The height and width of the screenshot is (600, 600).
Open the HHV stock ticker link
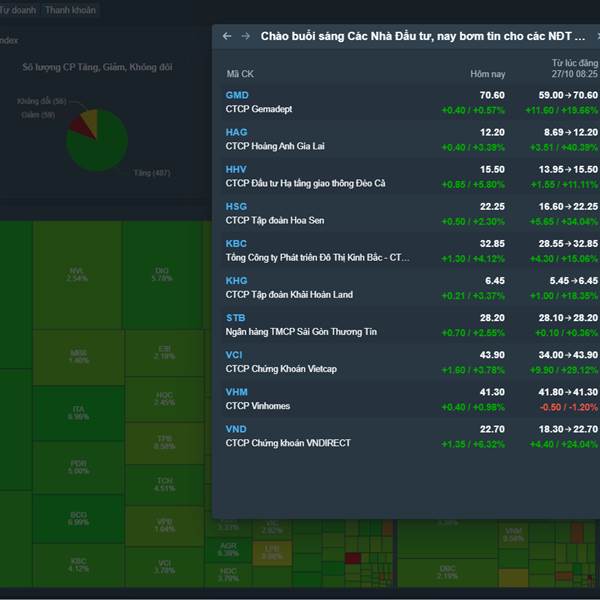click(236, 169)
